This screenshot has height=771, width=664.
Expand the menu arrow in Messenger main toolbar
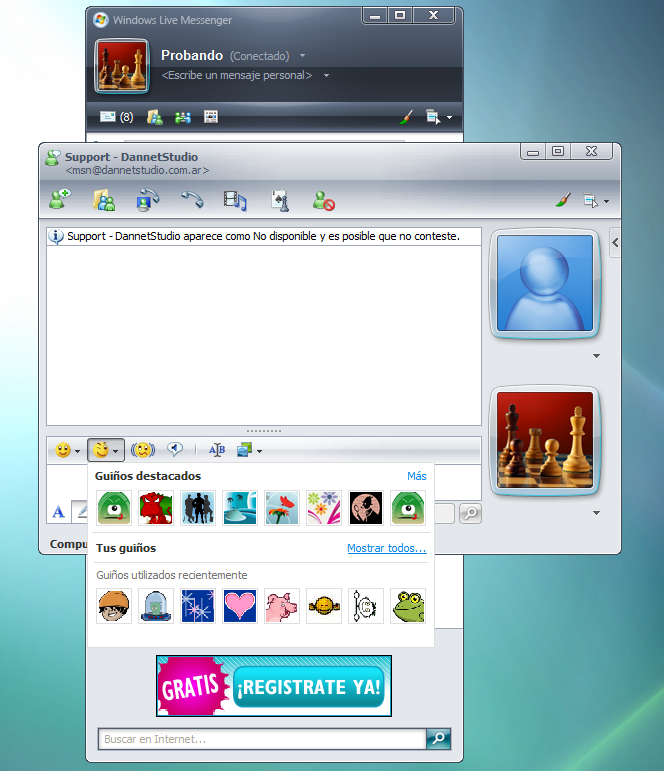click(449, 118)
